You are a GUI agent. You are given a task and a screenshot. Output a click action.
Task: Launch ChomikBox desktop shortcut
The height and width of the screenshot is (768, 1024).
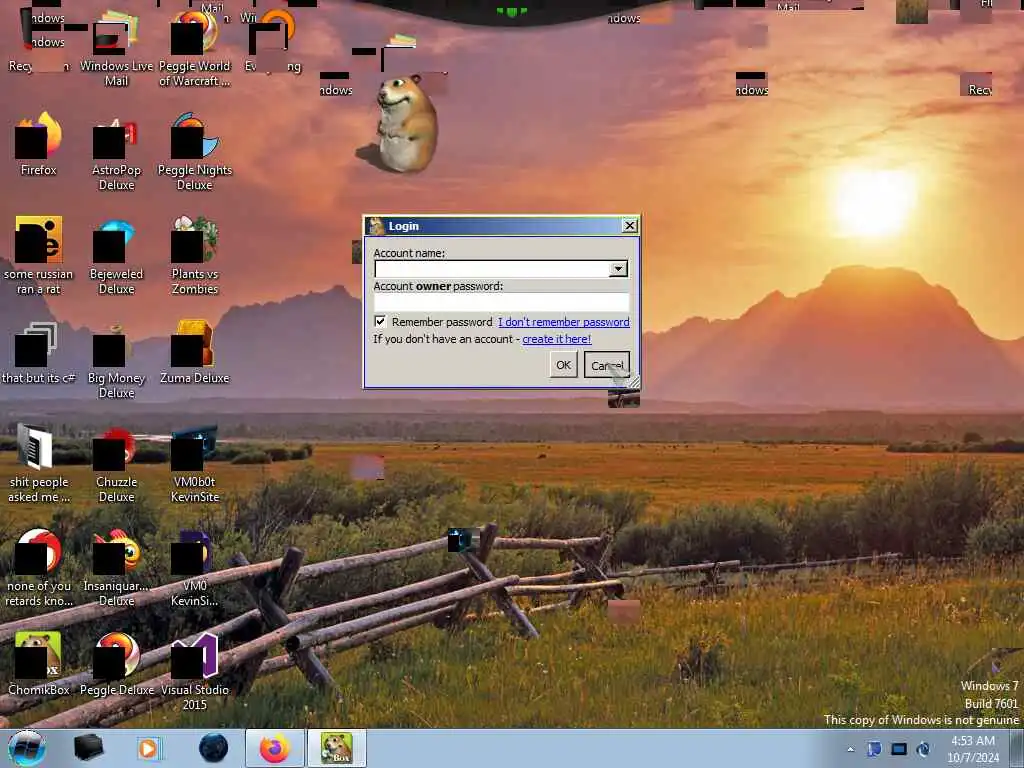[x=39, y=664]
